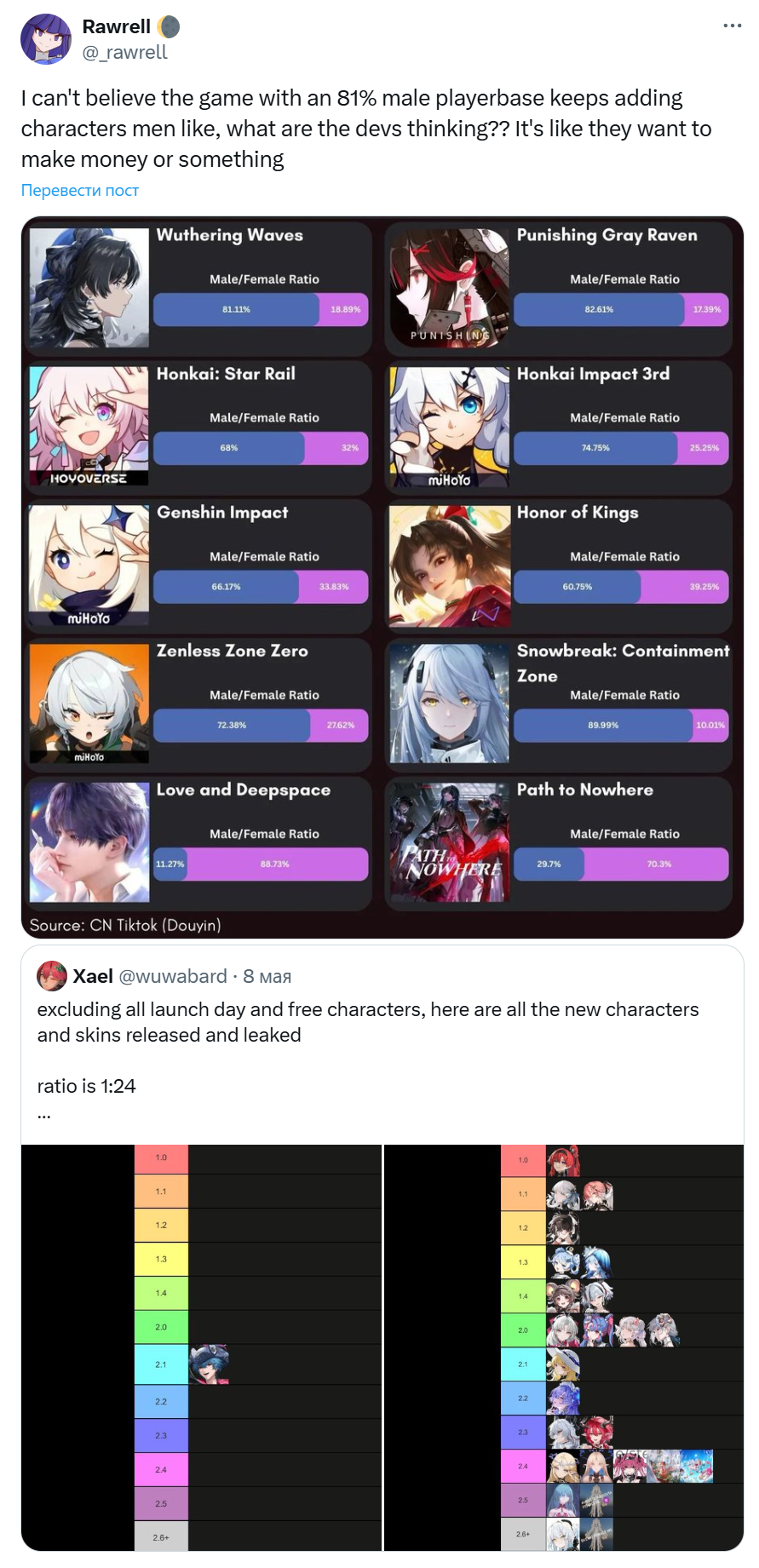This screenshot has width=759, height=1568.
Task: Click the Honkai: Star Rail March icon
Action: pos(89,426)
